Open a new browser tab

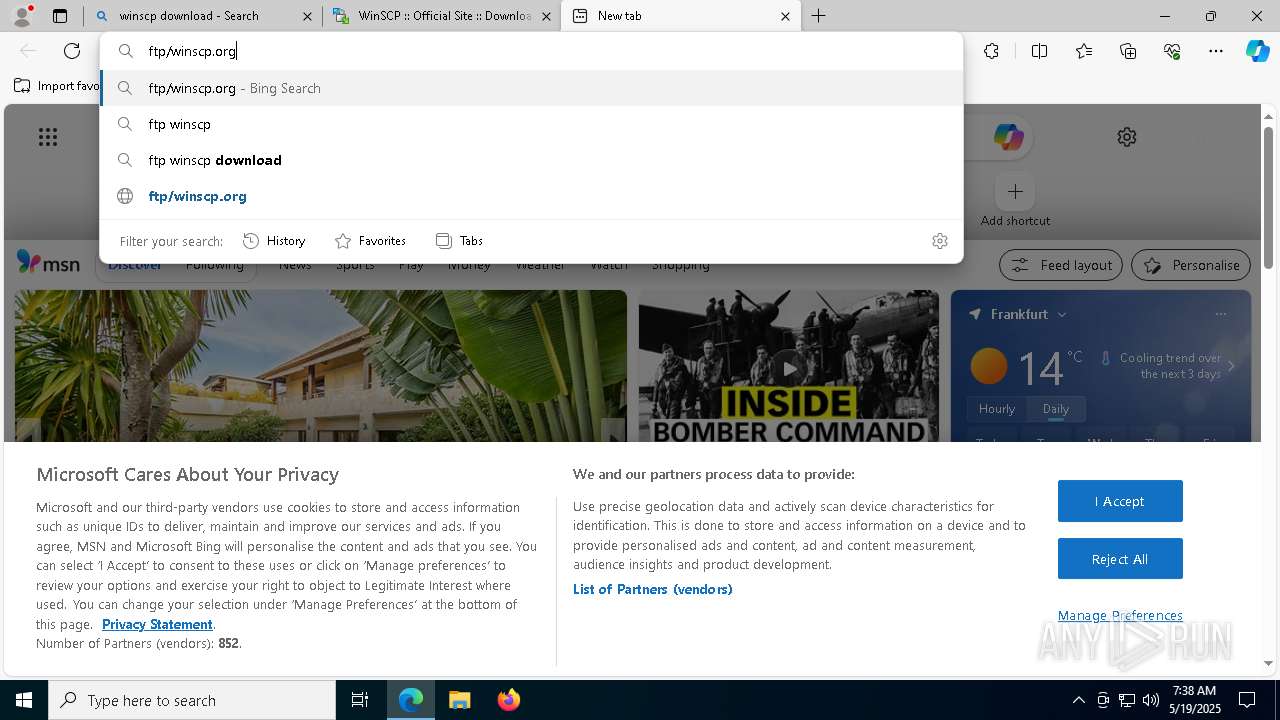click(818, 16)
